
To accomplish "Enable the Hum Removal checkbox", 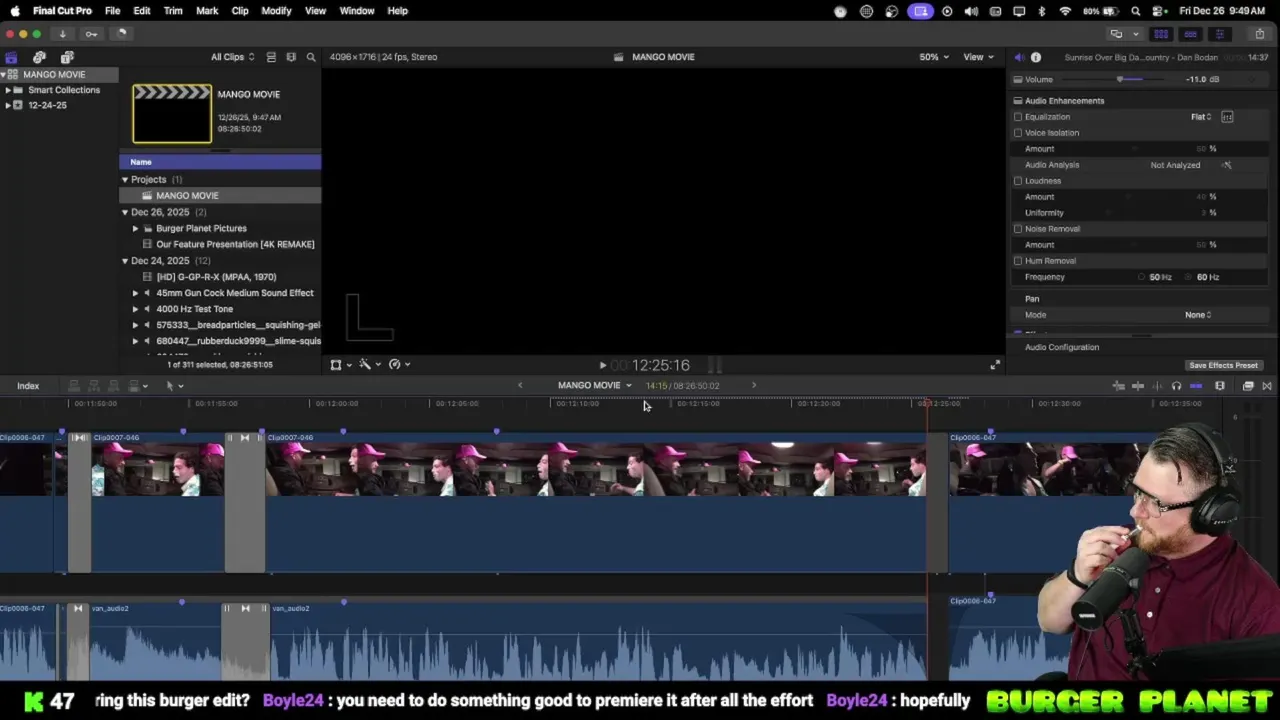I will coord(1018,261).
